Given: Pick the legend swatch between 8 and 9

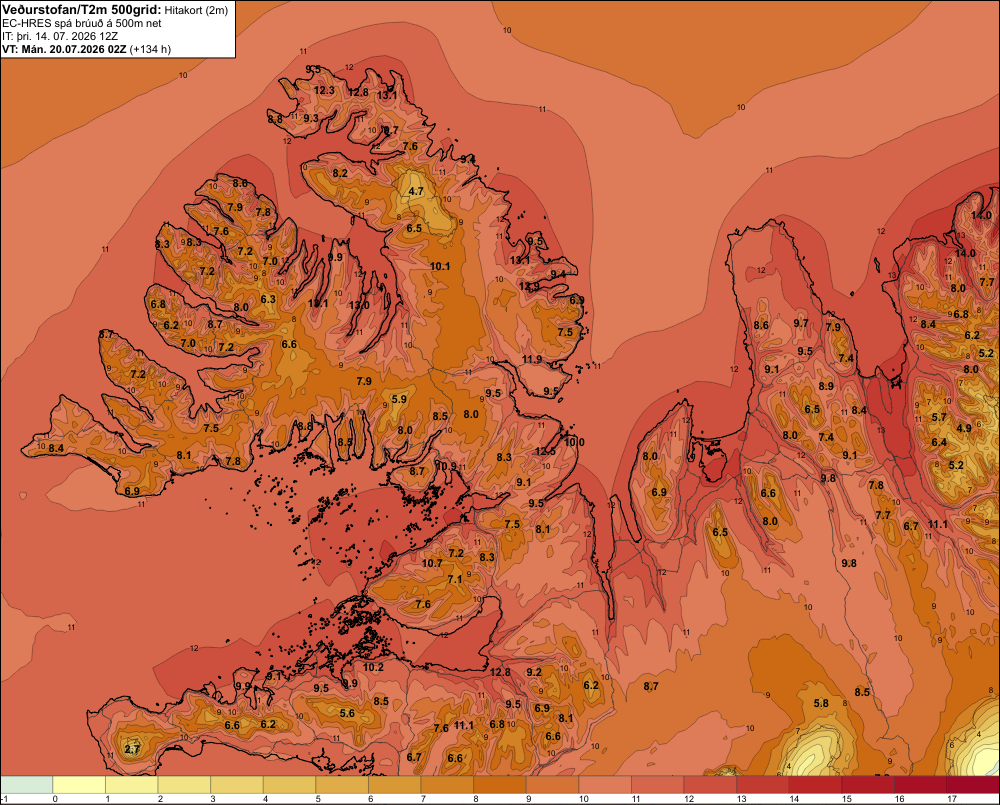Looking at the screenshot, I should click(x=500, y=784).
